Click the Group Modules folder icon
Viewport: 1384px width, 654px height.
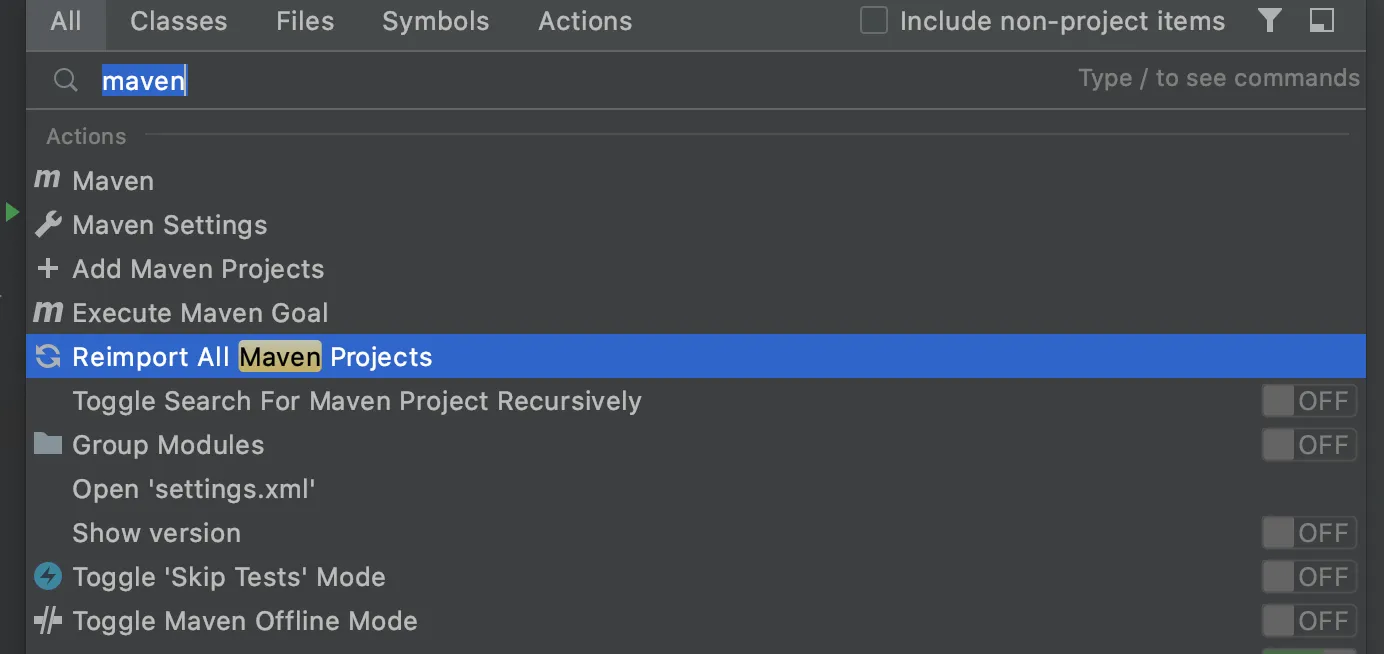(x=47, y=444)
